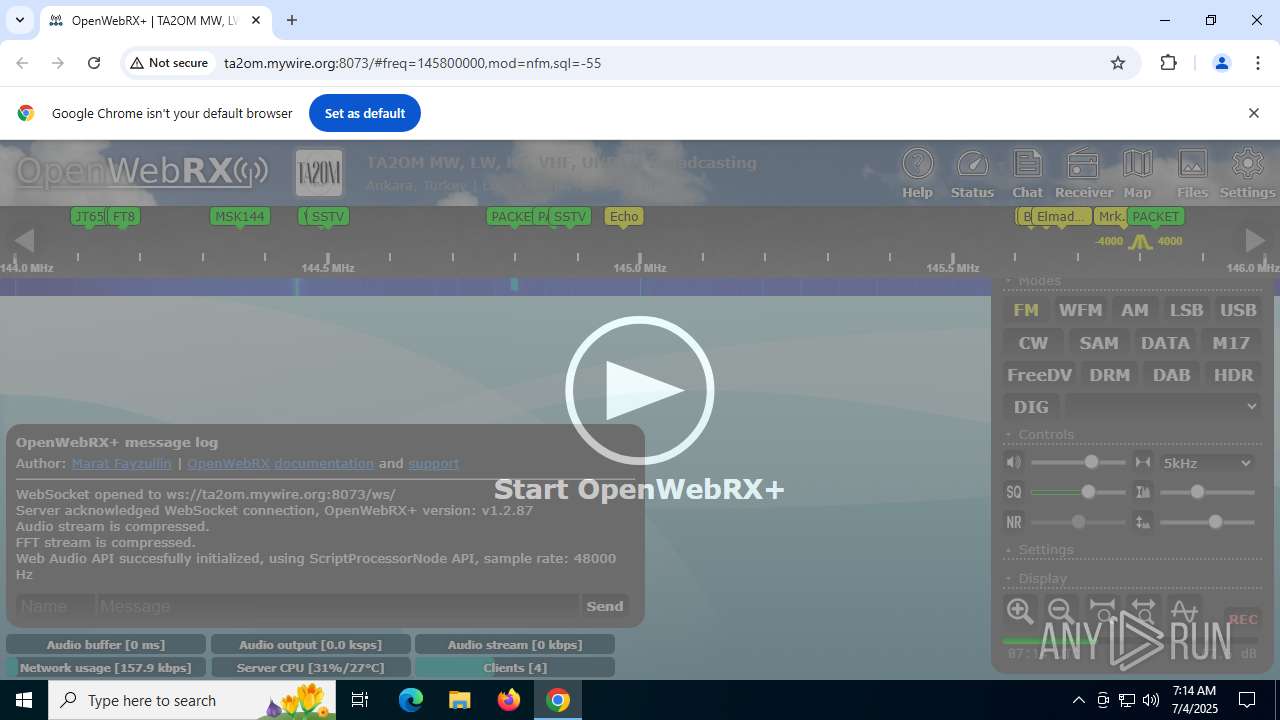Viewport: 1280px width, 720px height.
Task: Jump to the Elmad... bookmark
Action: (1060, 216)
